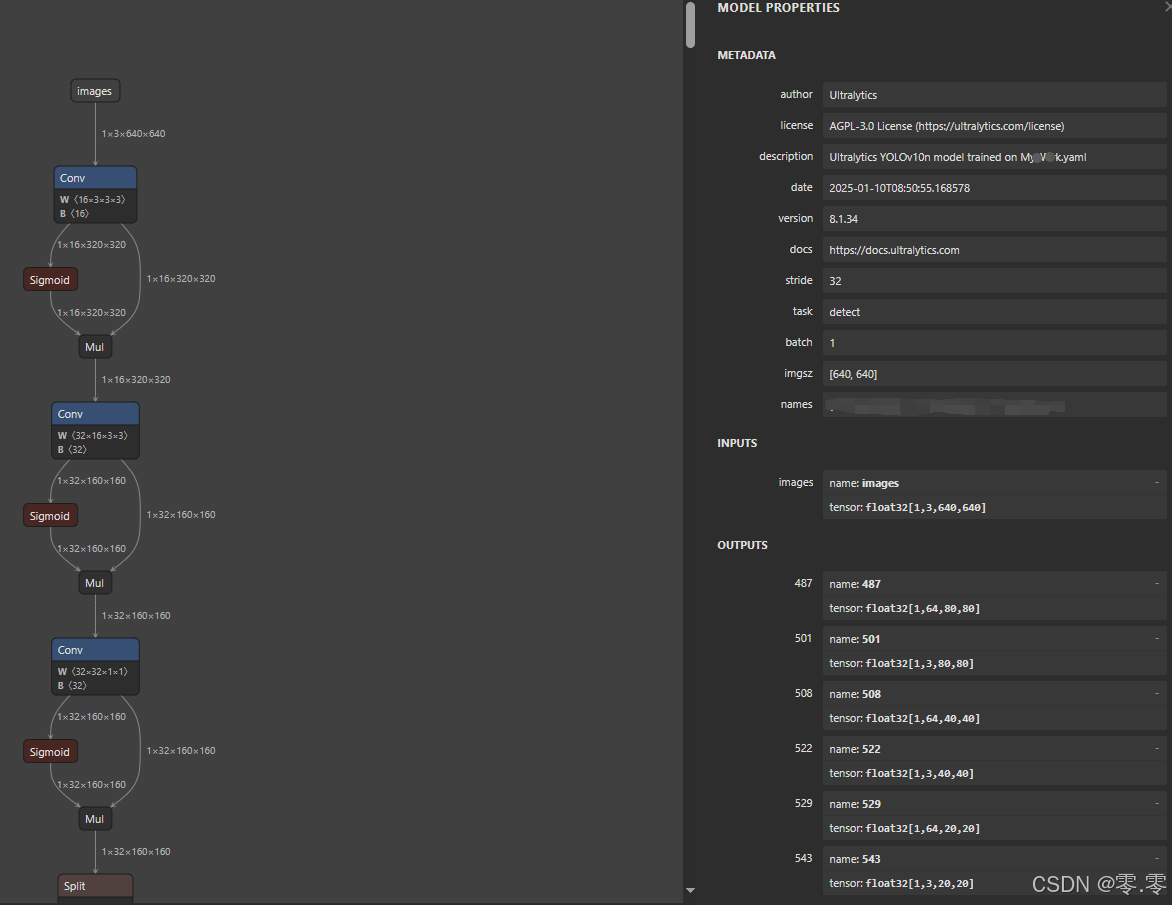Collapse the output 543 entry
Screen dimensions: 1172x905
1156,859
